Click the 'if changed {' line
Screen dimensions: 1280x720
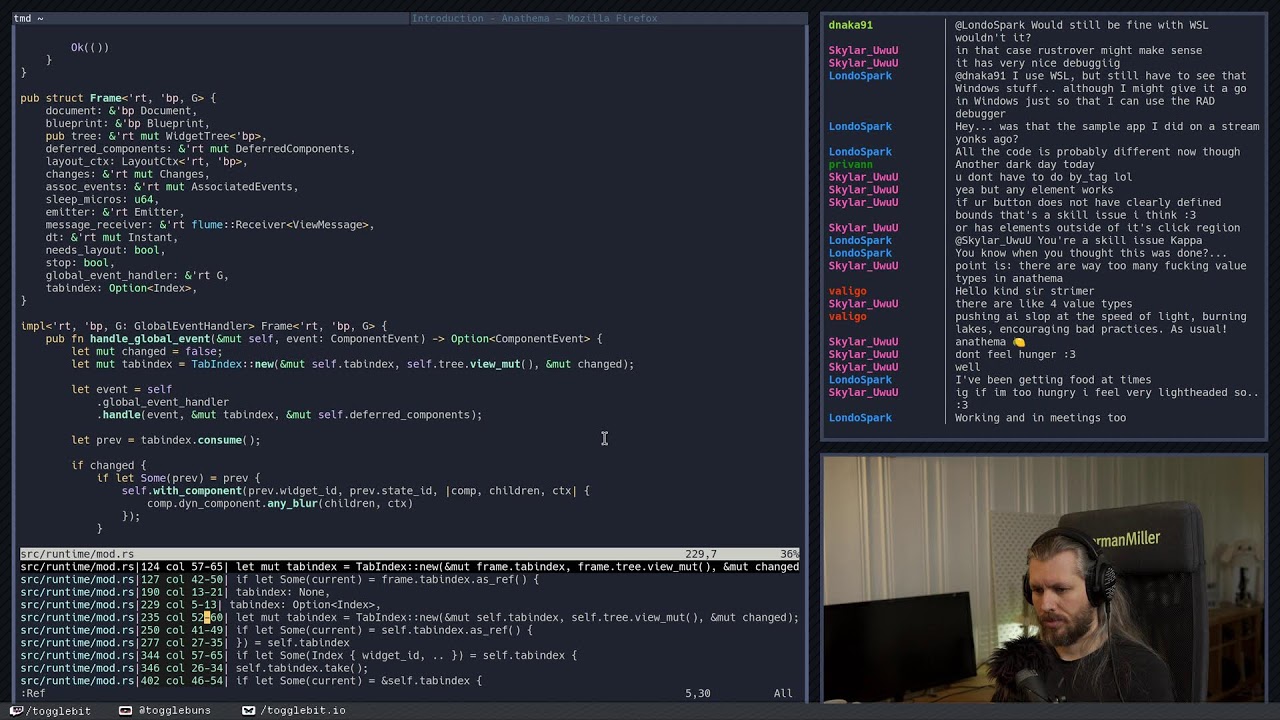(x=109, y=465)
